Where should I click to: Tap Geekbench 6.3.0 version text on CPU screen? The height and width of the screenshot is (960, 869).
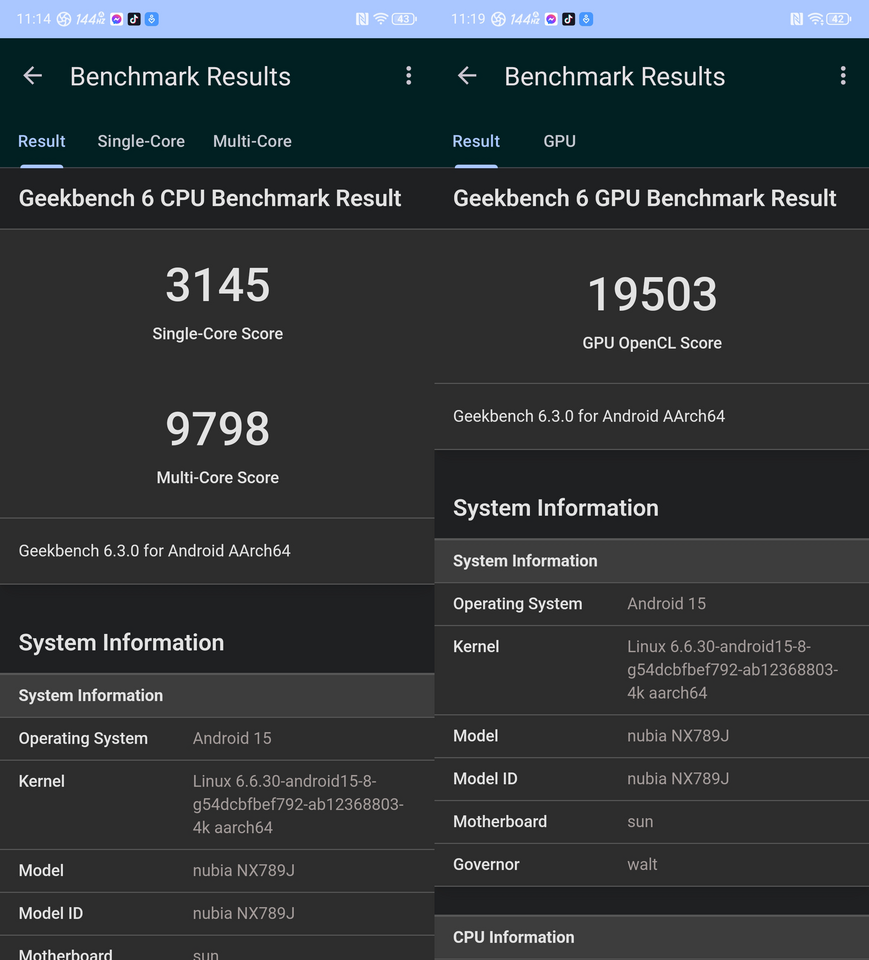[x=154, y=551]
